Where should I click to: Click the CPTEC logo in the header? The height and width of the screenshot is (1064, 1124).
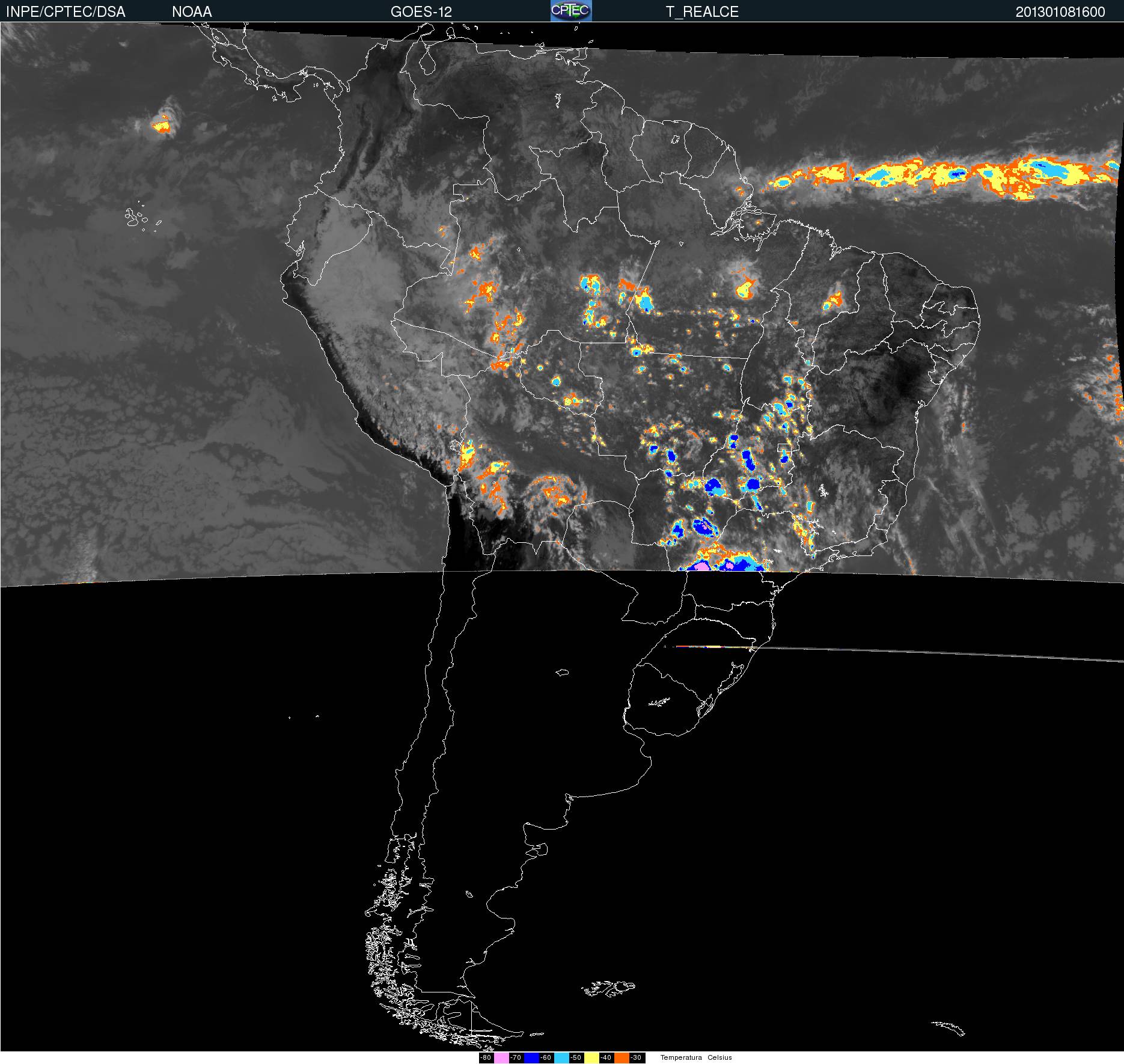[571, 11]
